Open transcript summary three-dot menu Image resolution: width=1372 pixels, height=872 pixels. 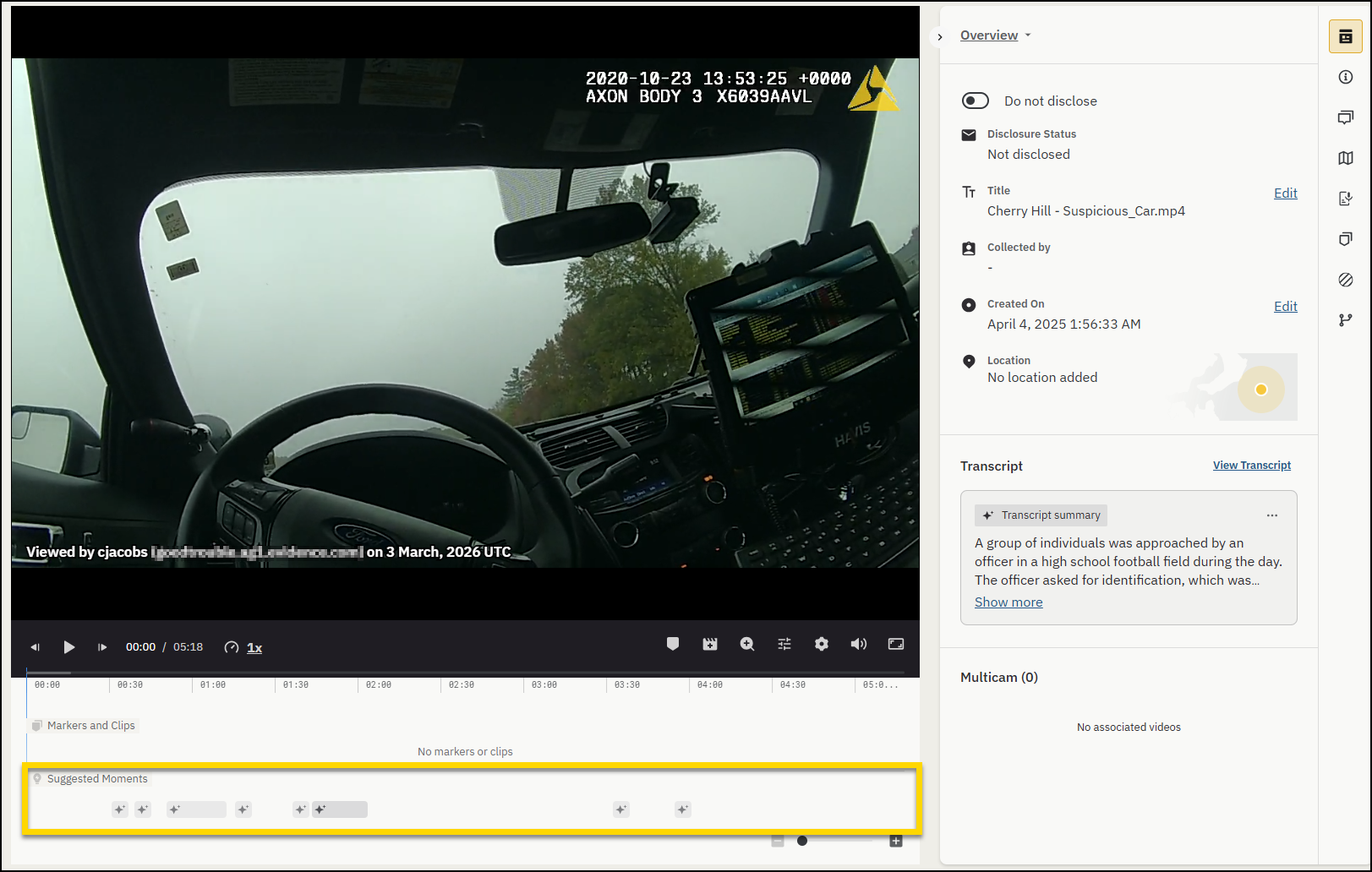click(1272, 515)
